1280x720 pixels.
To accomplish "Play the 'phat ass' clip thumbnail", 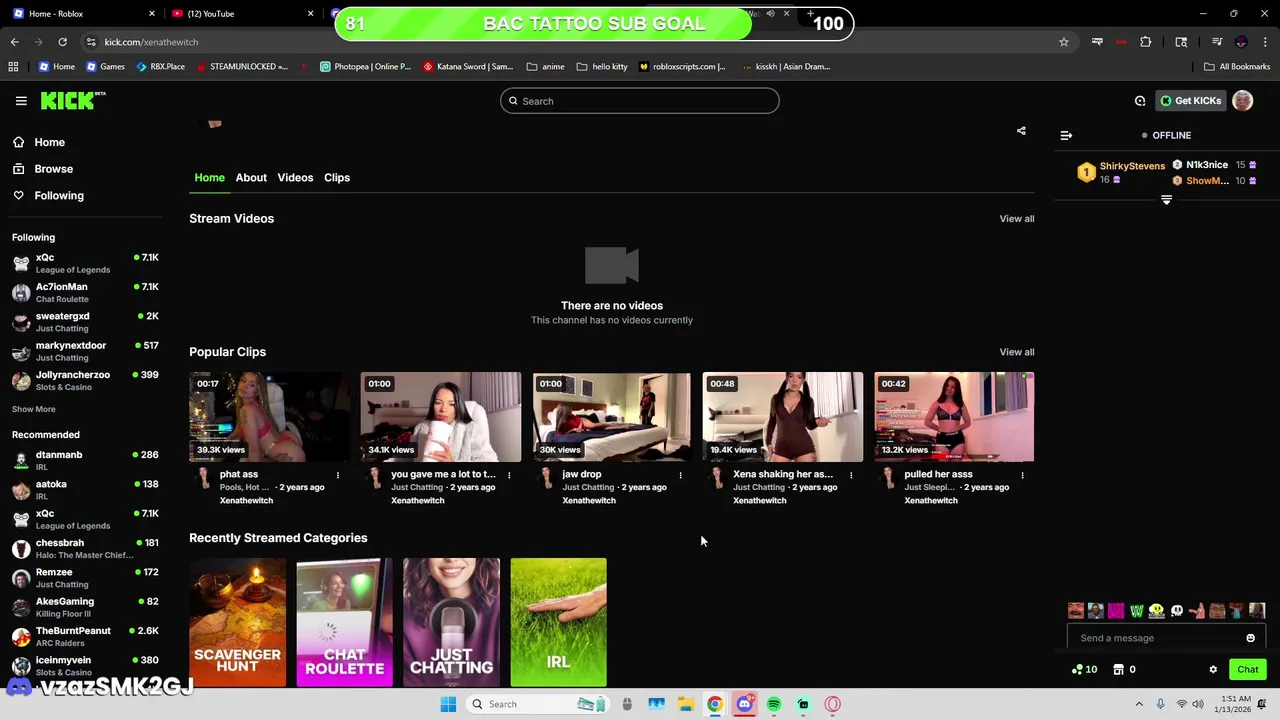I will tap(269, 417).
